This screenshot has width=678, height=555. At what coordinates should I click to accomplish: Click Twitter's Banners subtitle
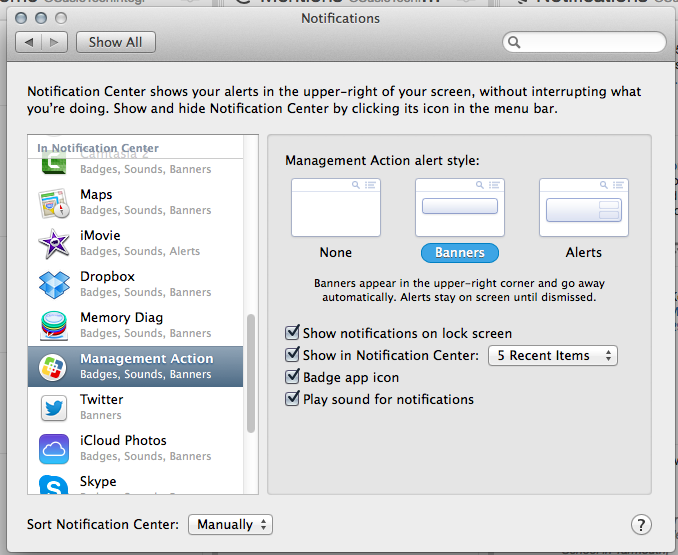pos(101,415)
